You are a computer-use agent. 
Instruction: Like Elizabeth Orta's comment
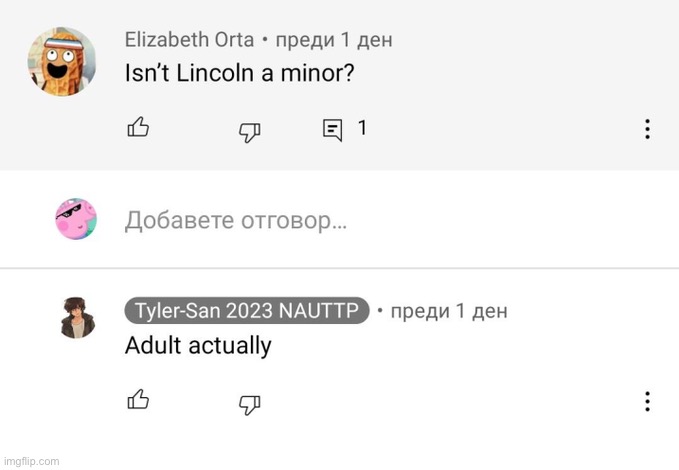138,127
